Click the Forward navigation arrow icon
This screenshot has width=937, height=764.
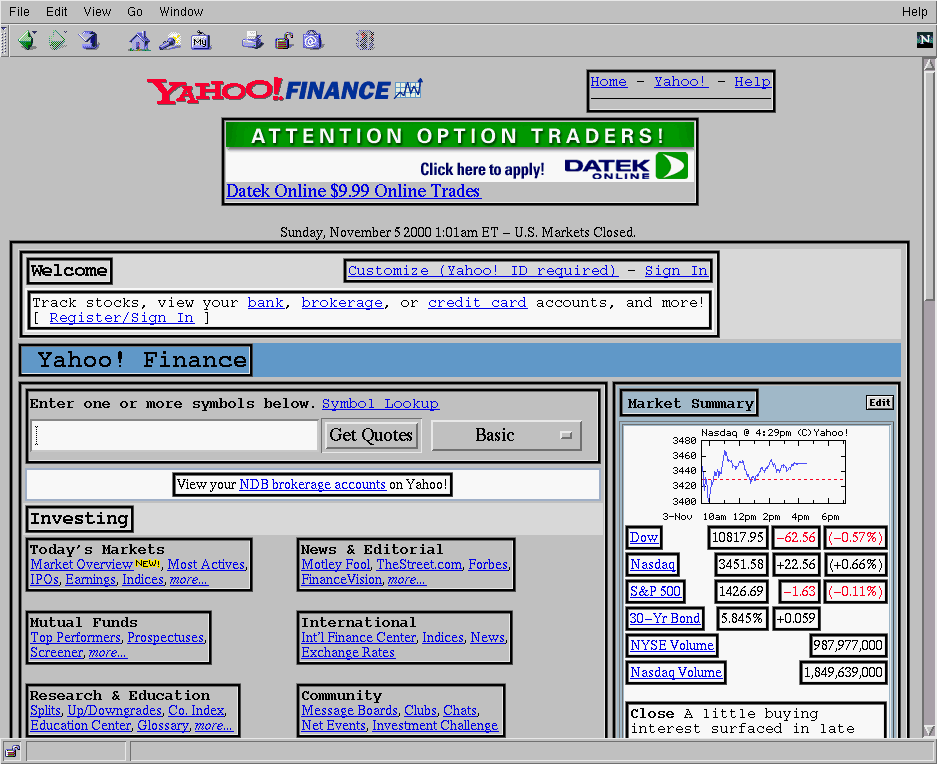point(57,41)
